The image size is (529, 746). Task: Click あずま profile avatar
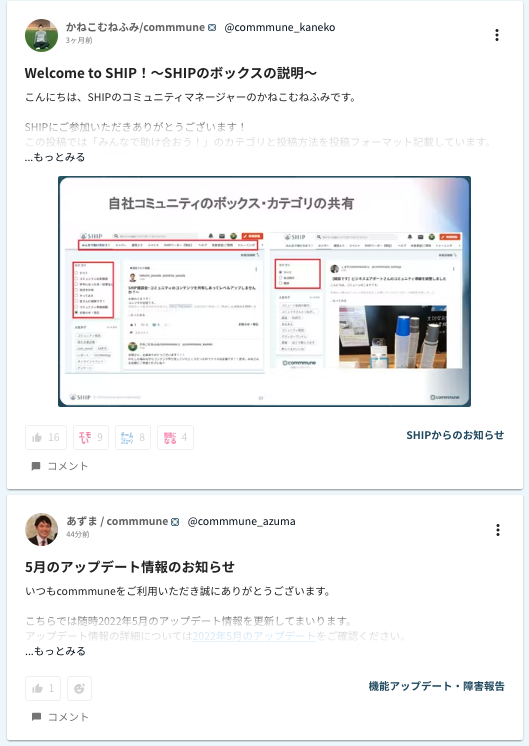point(41,530)
